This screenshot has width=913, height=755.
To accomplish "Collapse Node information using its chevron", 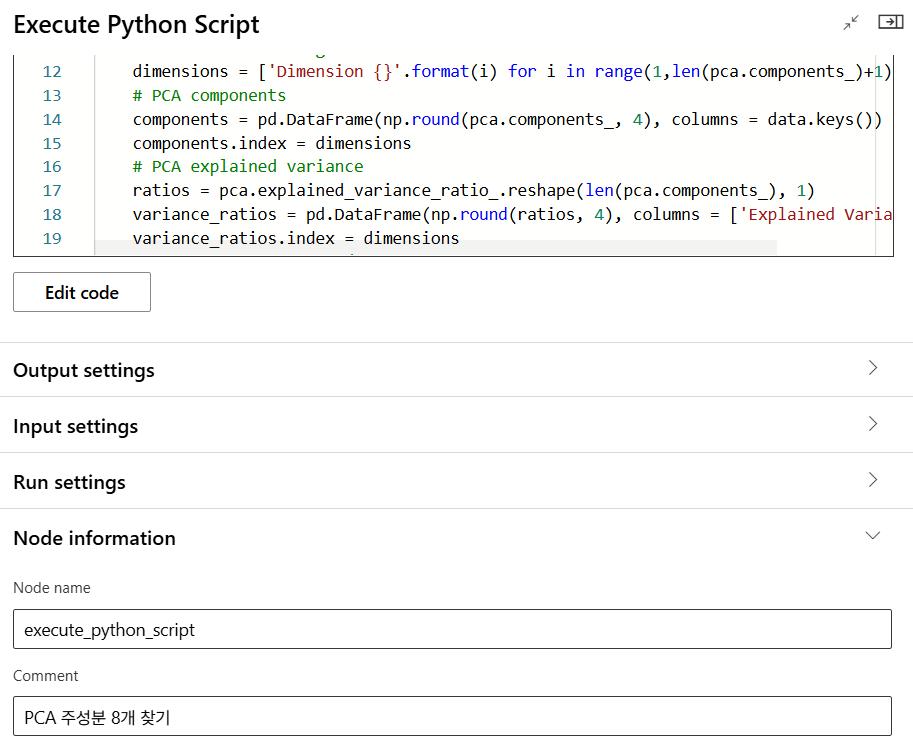I will tap(873, 536).
